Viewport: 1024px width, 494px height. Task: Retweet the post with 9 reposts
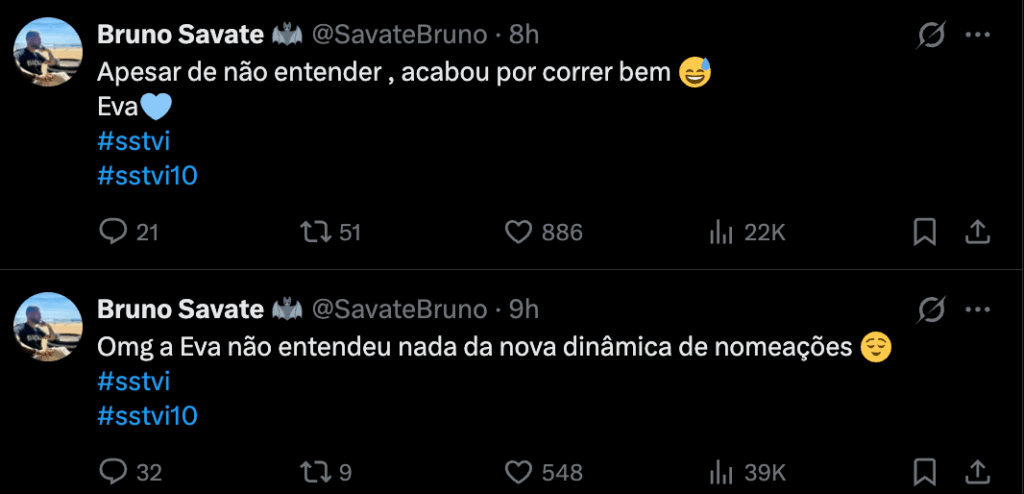tap(316, 471)
